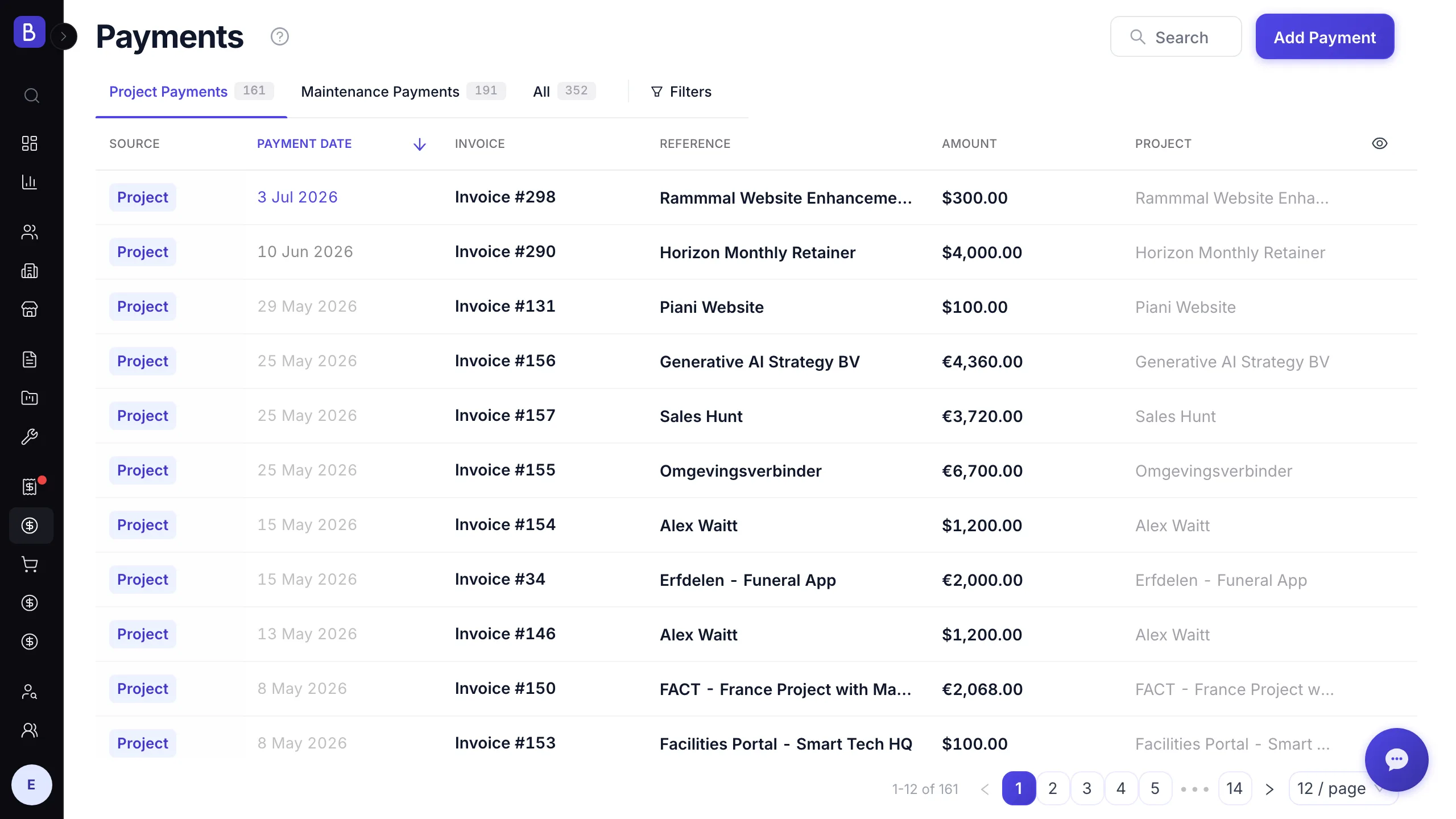The height and width of the screenshot is (819, 1456).
Task: Click the FACT - France Project reference
Action: (785, 689)
